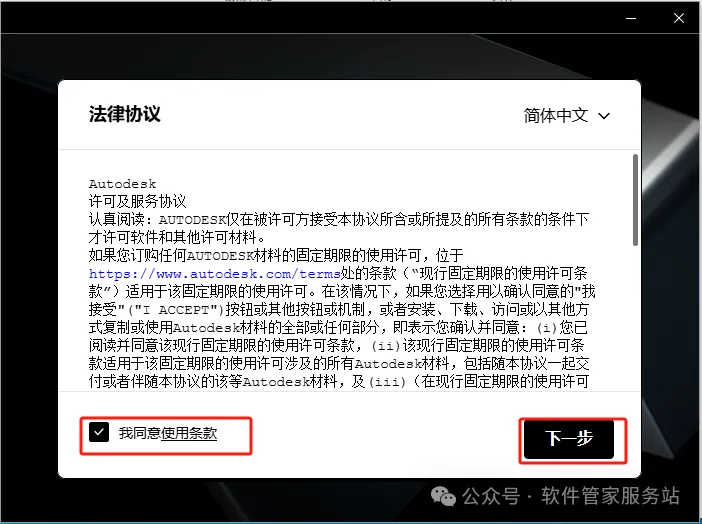Minimize the installer window
Screen dimensions: 702x524
[x=631, y=18]
